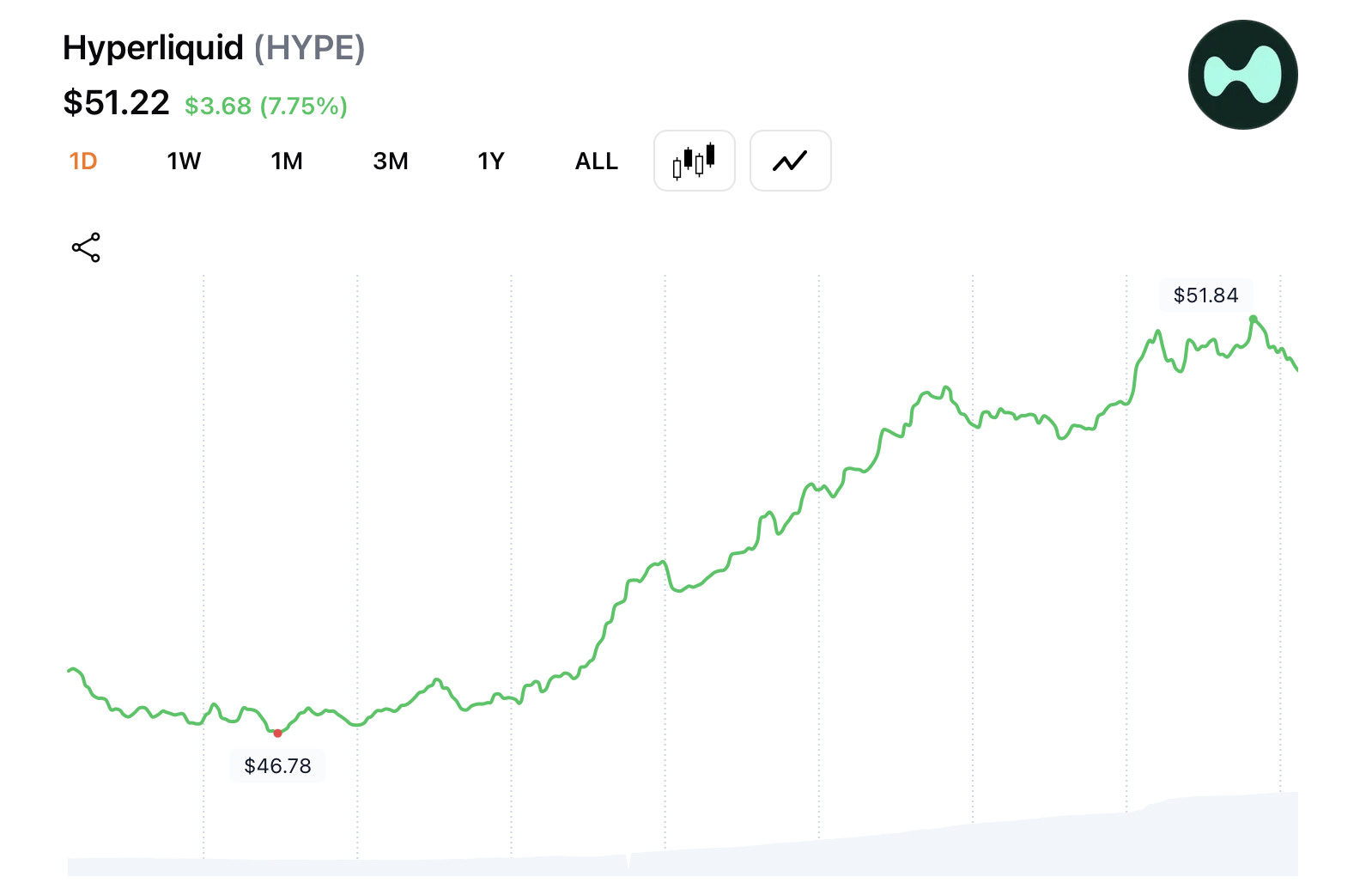
Task: Click the $51.84 high price label
Action: click(1205, 295)
